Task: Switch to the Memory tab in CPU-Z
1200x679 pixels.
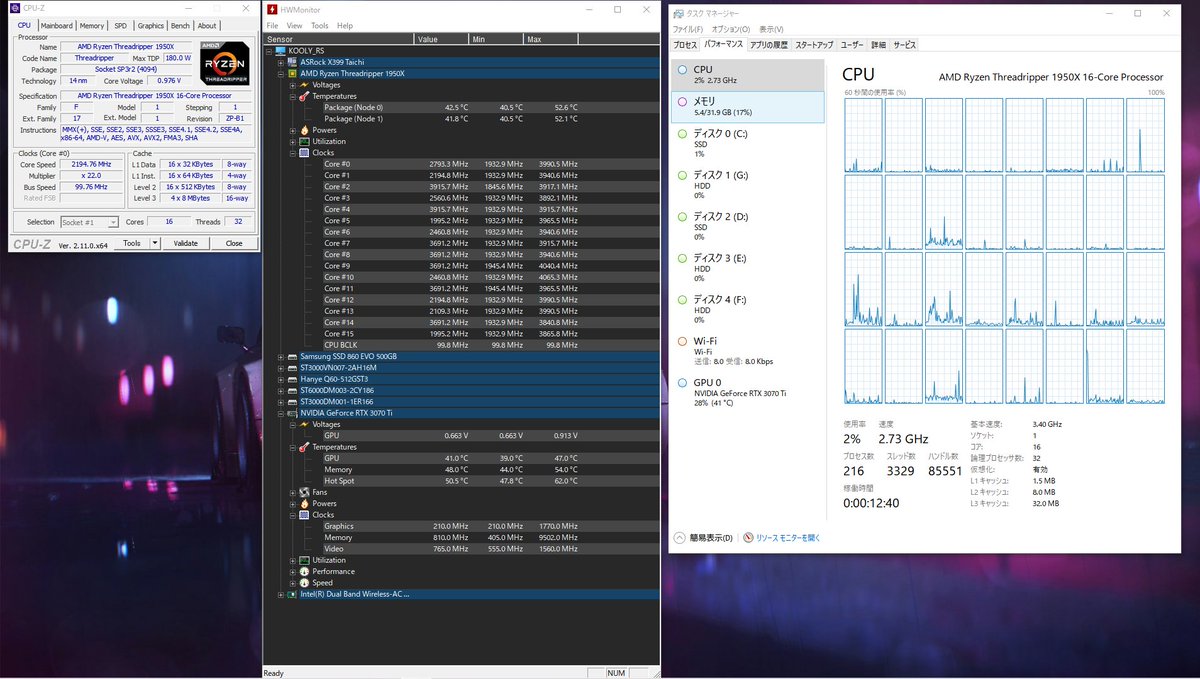Action: coord(92,26)
